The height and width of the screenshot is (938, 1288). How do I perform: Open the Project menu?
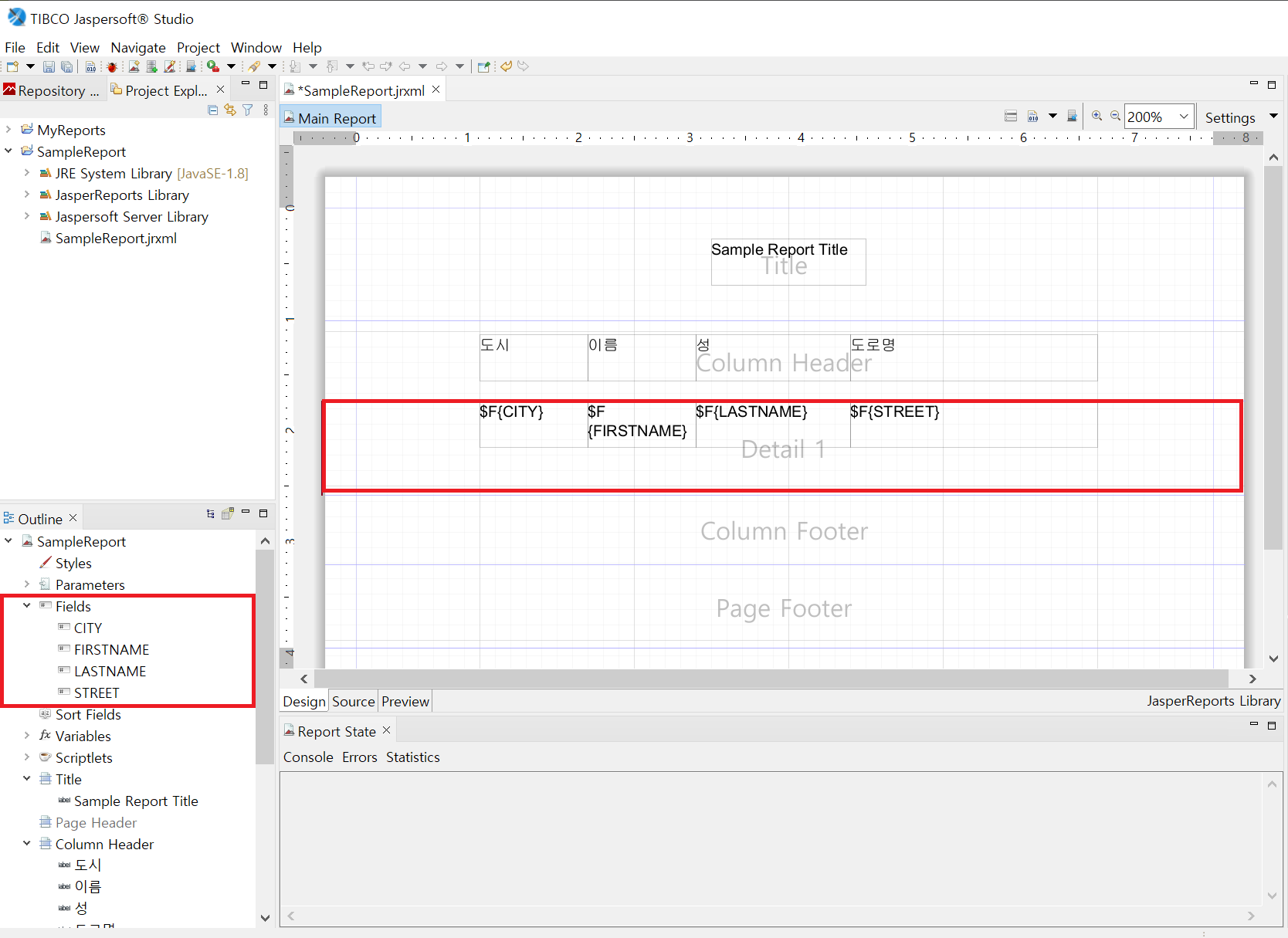point(198,47)
